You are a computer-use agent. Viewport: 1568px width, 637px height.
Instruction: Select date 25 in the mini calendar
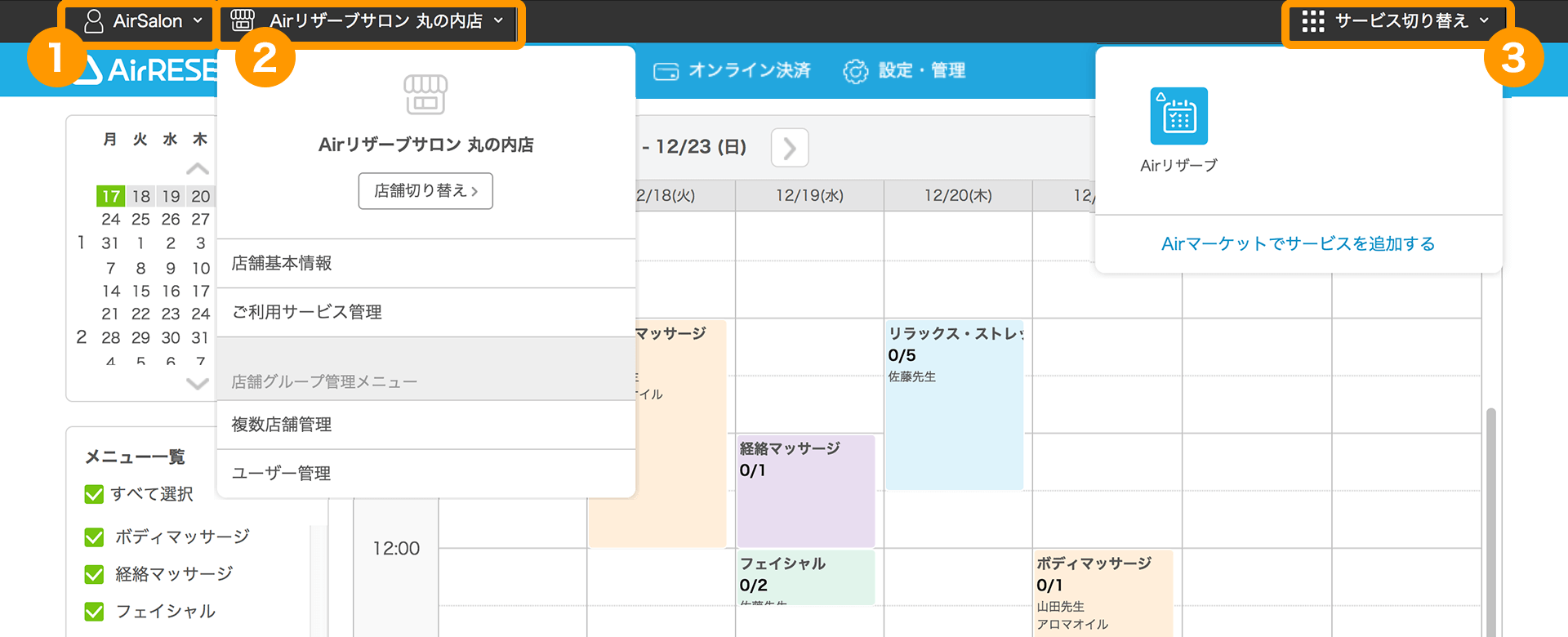(x=140, y=220)
